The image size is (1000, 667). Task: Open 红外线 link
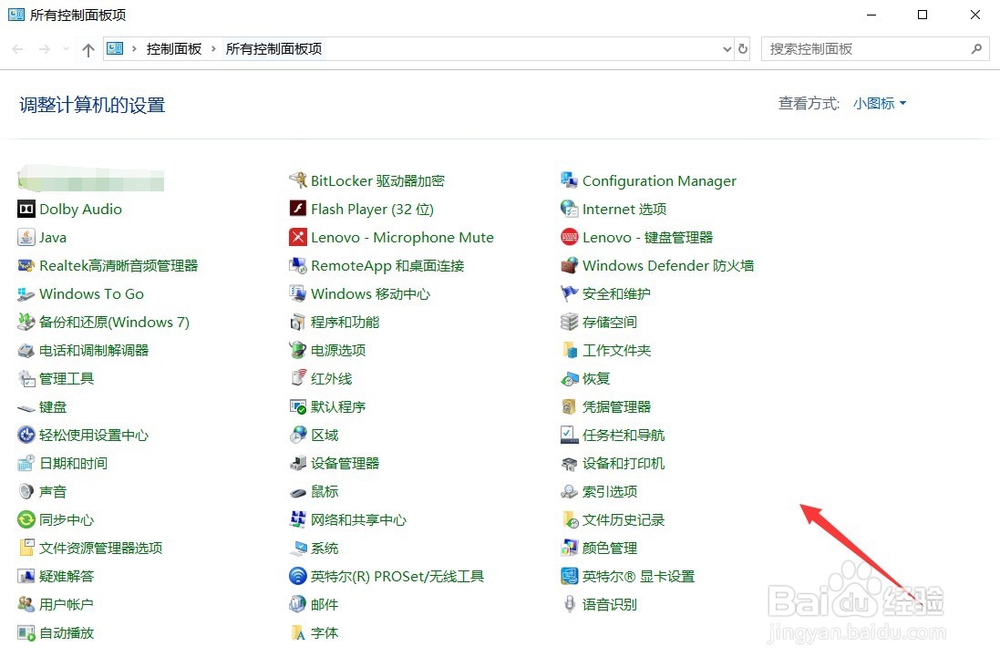(x=331, y=379)
